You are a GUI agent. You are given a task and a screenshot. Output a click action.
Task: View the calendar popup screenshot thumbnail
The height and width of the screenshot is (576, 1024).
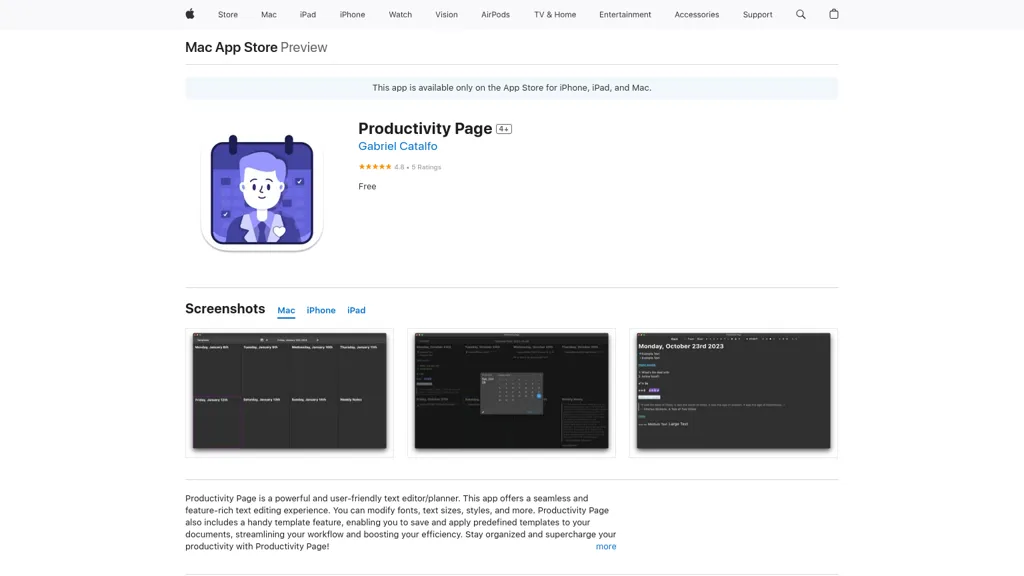click(511, 392)
